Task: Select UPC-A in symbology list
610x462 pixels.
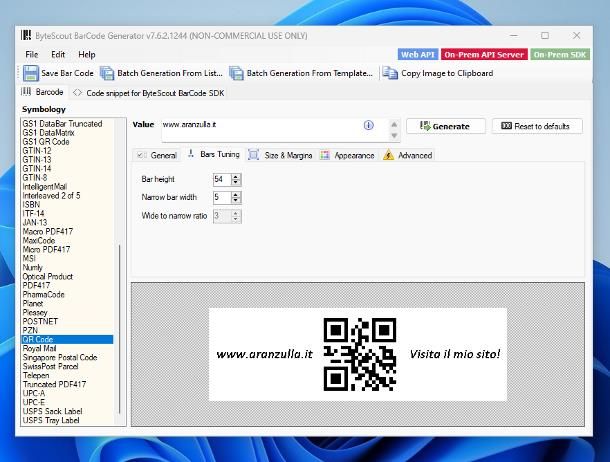Action: click(x=33, y=393)
